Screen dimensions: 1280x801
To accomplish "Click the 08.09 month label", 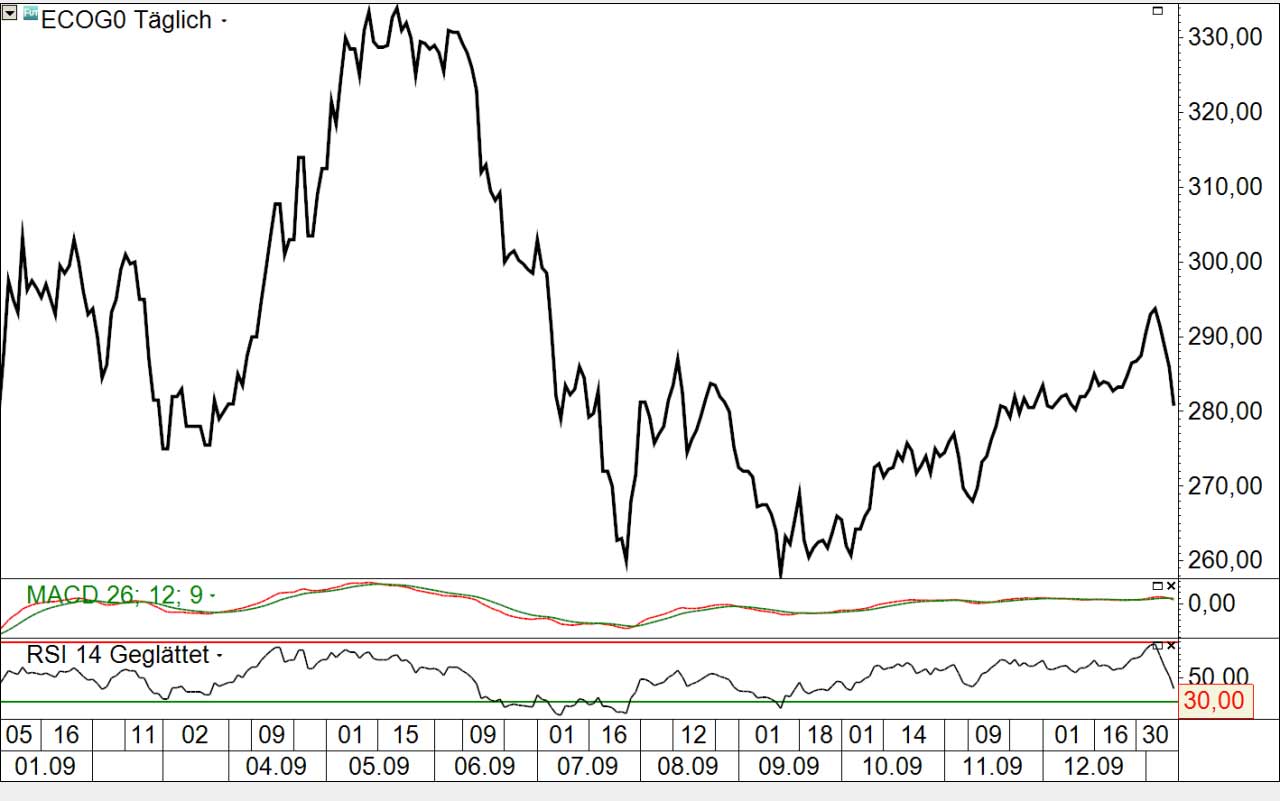I will [687, 767].
